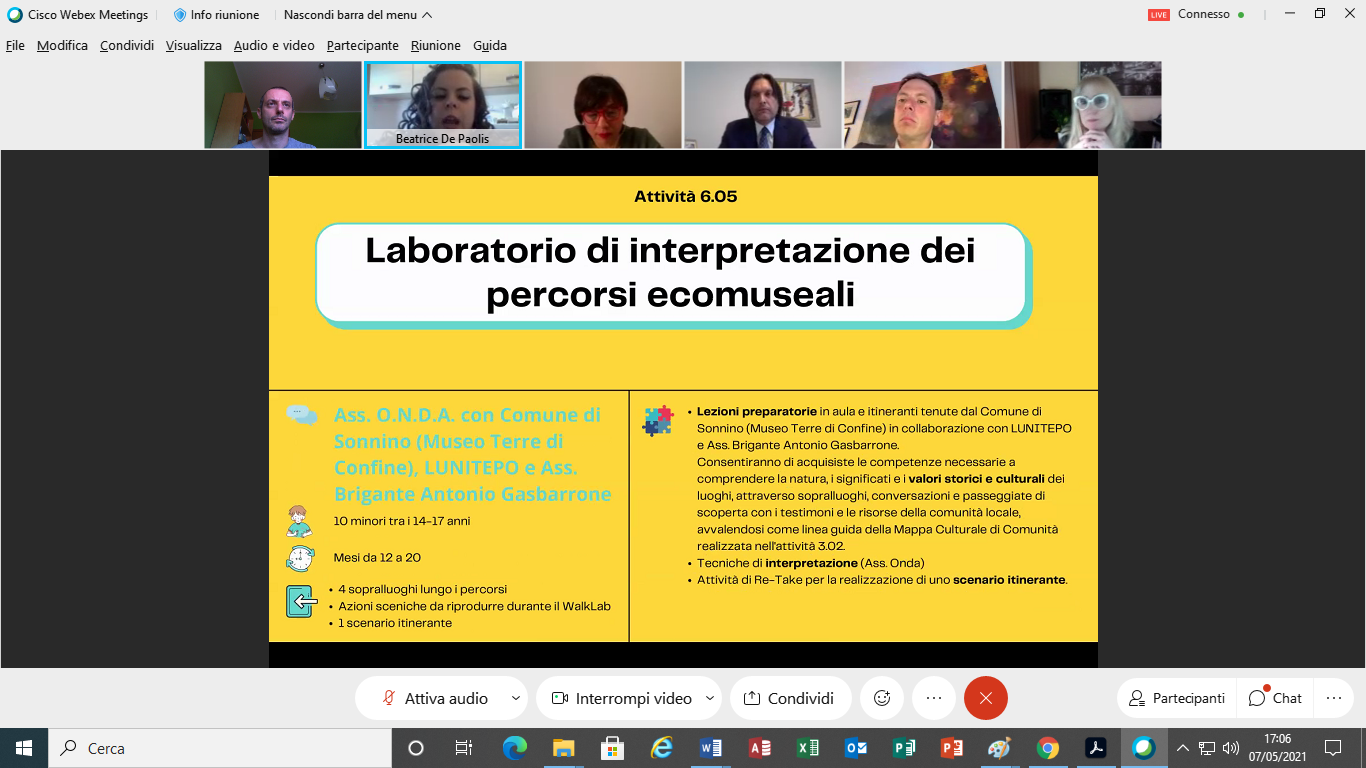Open the Riunione menu
This screenshot has height=768, width=1366.
pos(436,45)
